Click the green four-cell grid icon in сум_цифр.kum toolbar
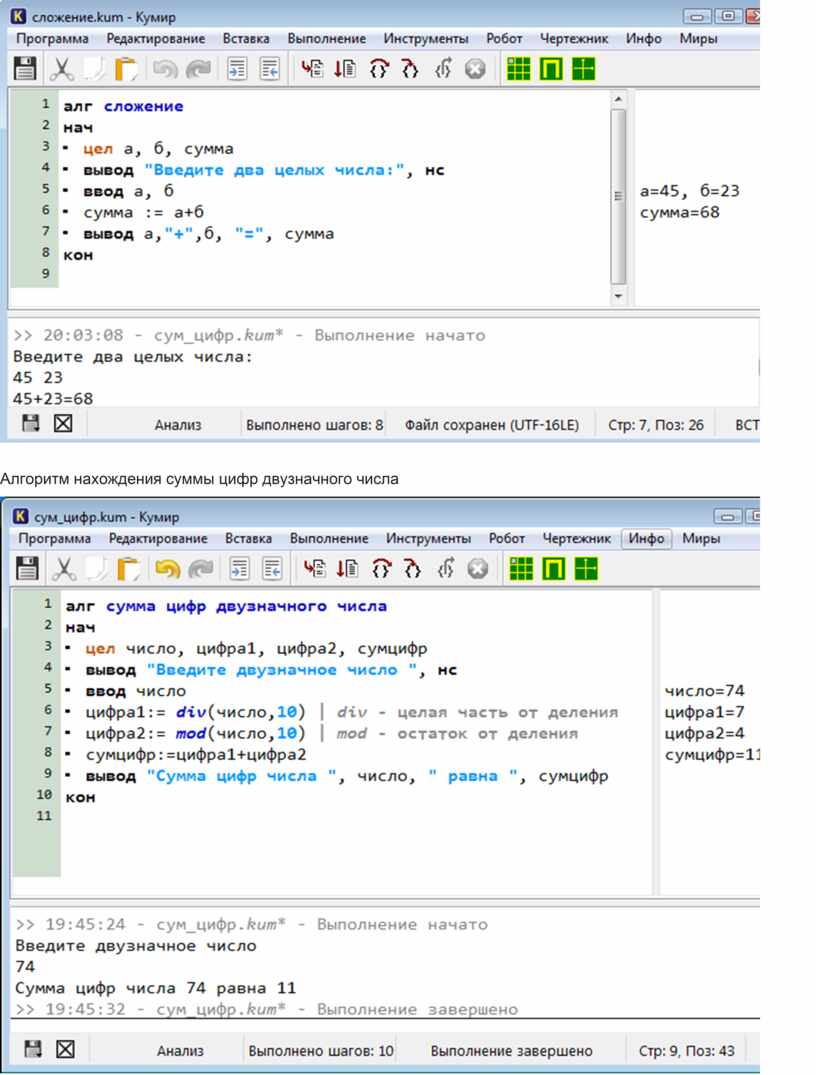Screen dimensions: 816x1075 [x=585, y=569]
